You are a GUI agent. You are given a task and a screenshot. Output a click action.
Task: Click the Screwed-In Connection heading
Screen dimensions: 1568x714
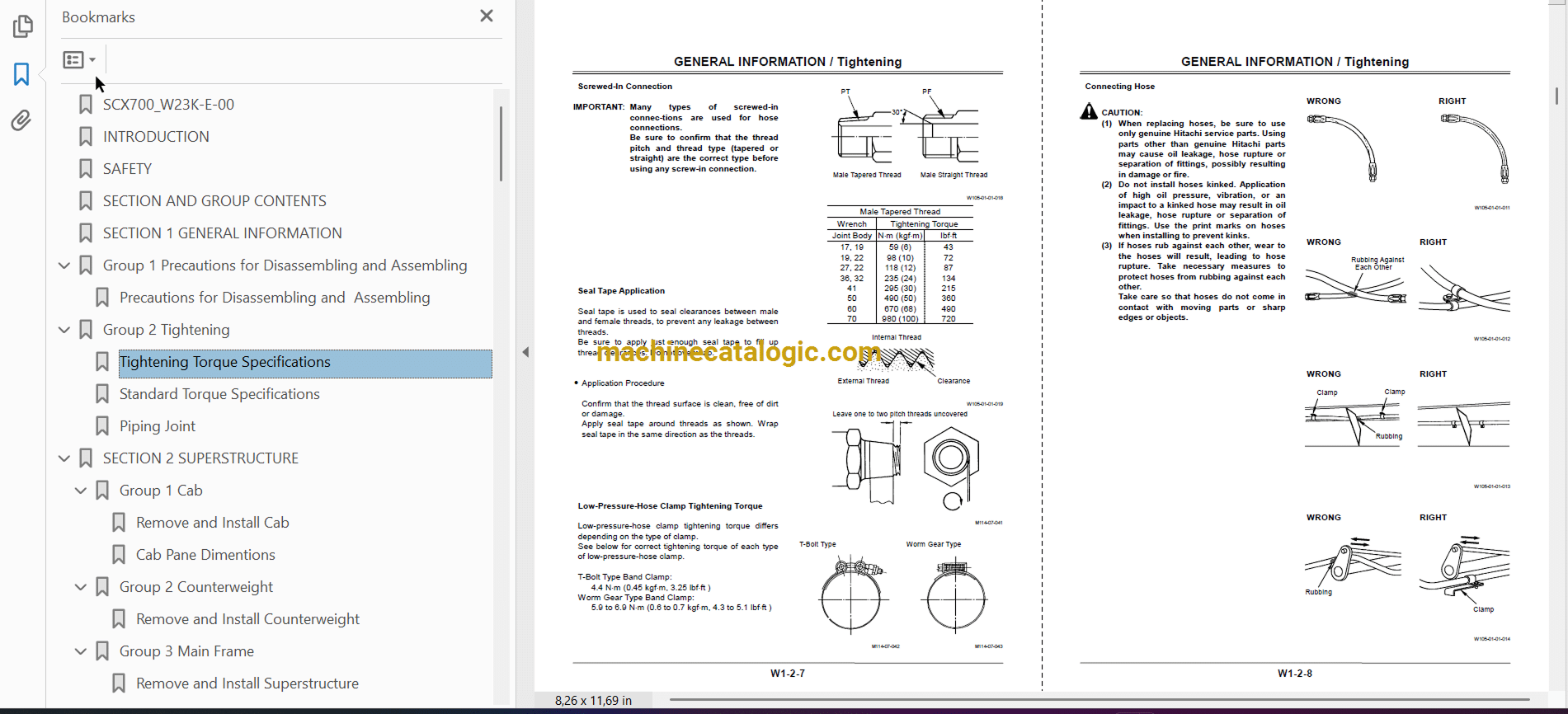pos(625,87)
